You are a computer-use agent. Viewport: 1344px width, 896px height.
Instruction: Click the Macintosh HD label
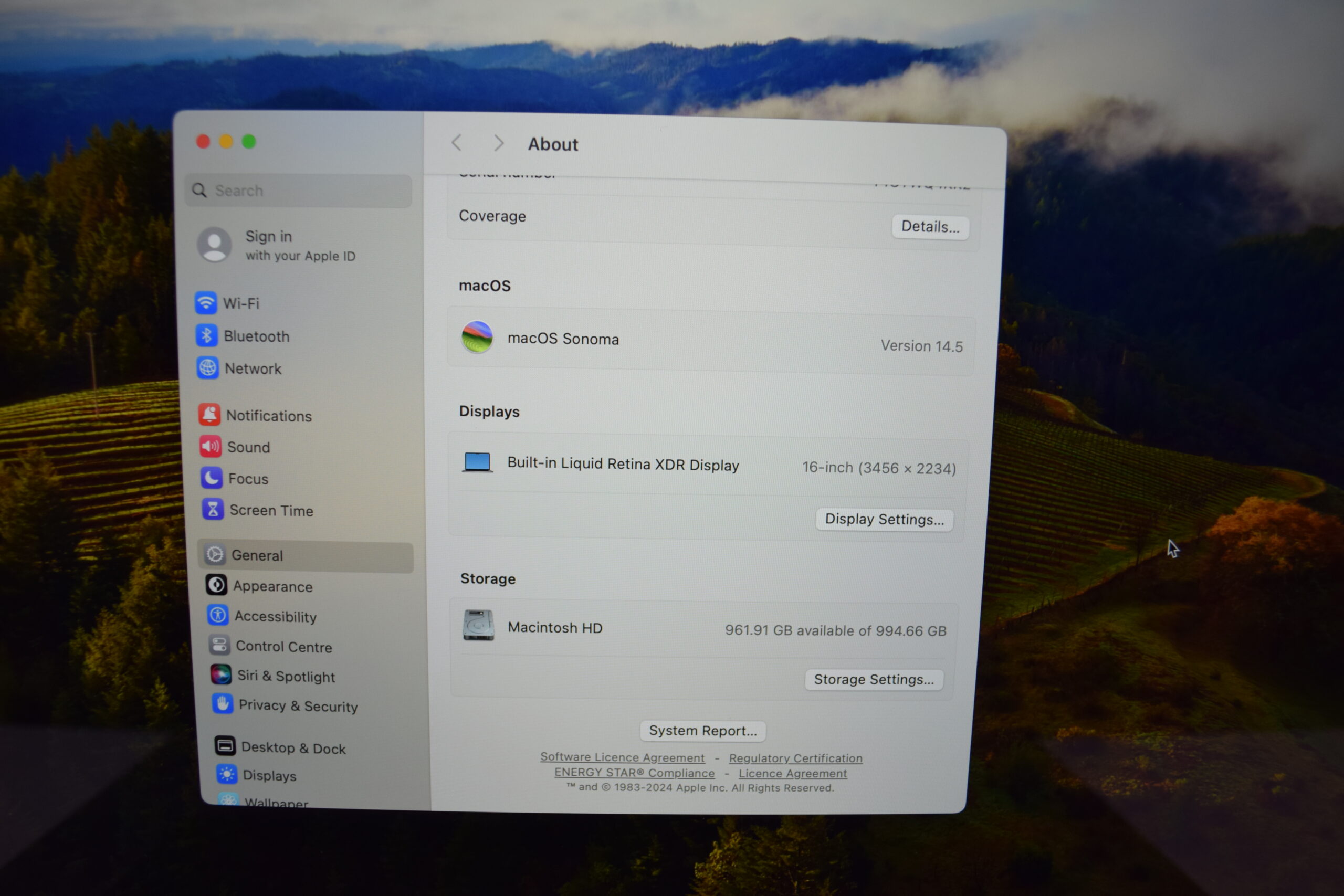(x=555, y=627)
